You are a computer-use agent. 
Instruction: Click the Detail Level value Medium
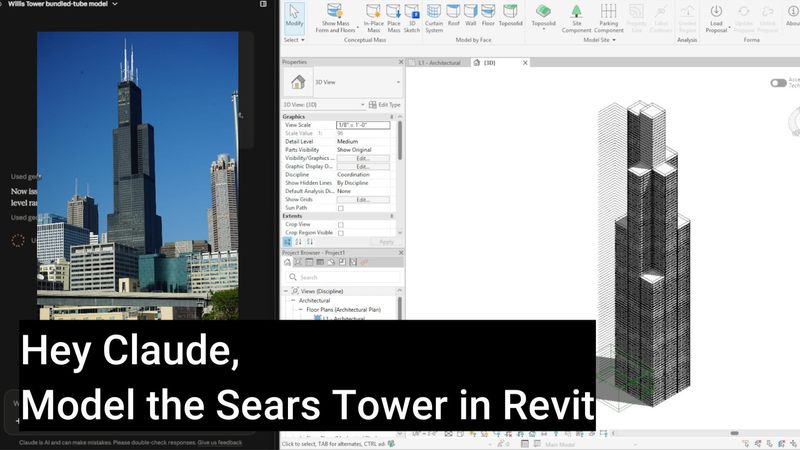[x=347, y=142]
